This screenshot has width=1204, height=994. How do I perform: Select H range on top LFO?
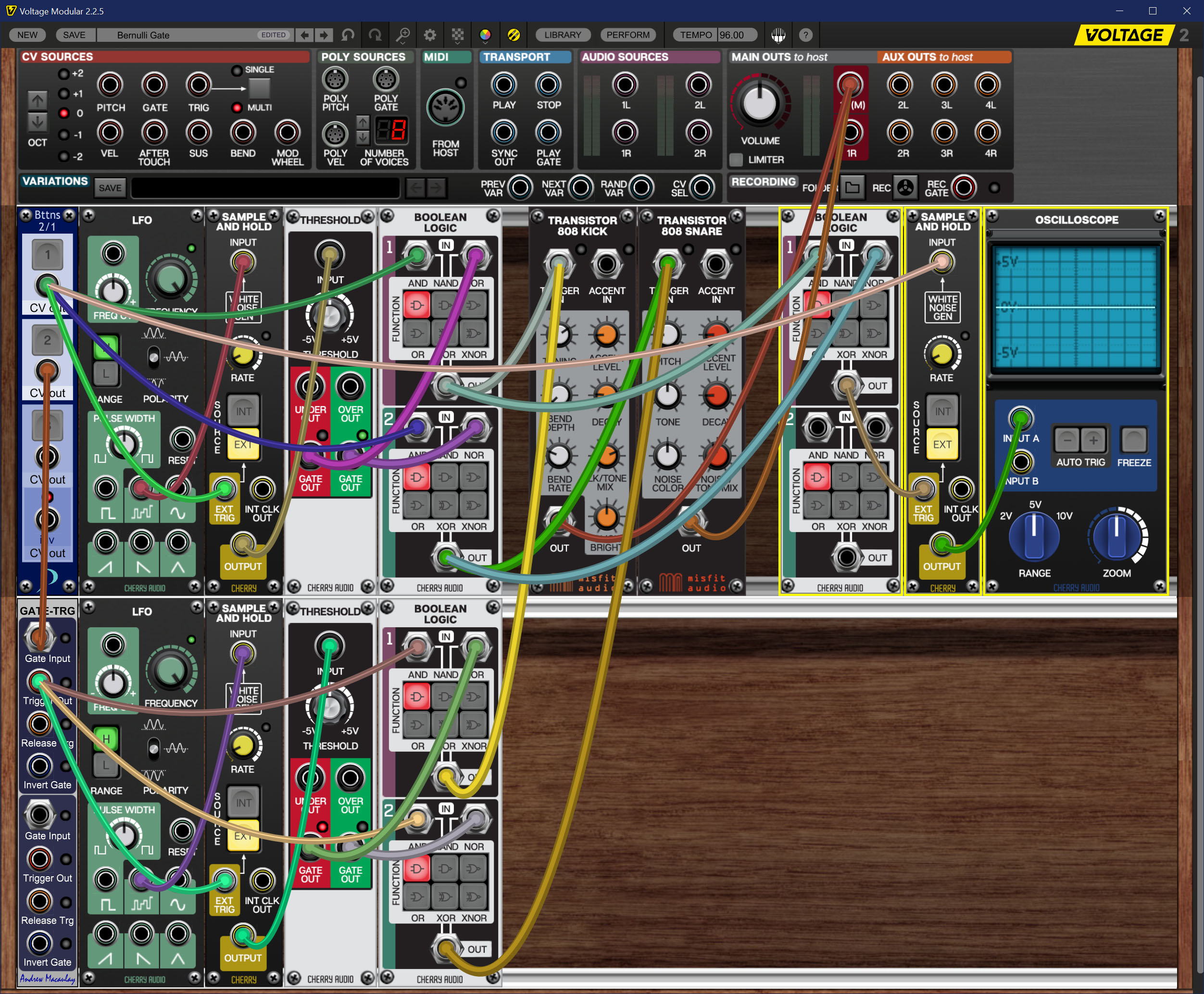pyautogui.click(x=106, y=348)
